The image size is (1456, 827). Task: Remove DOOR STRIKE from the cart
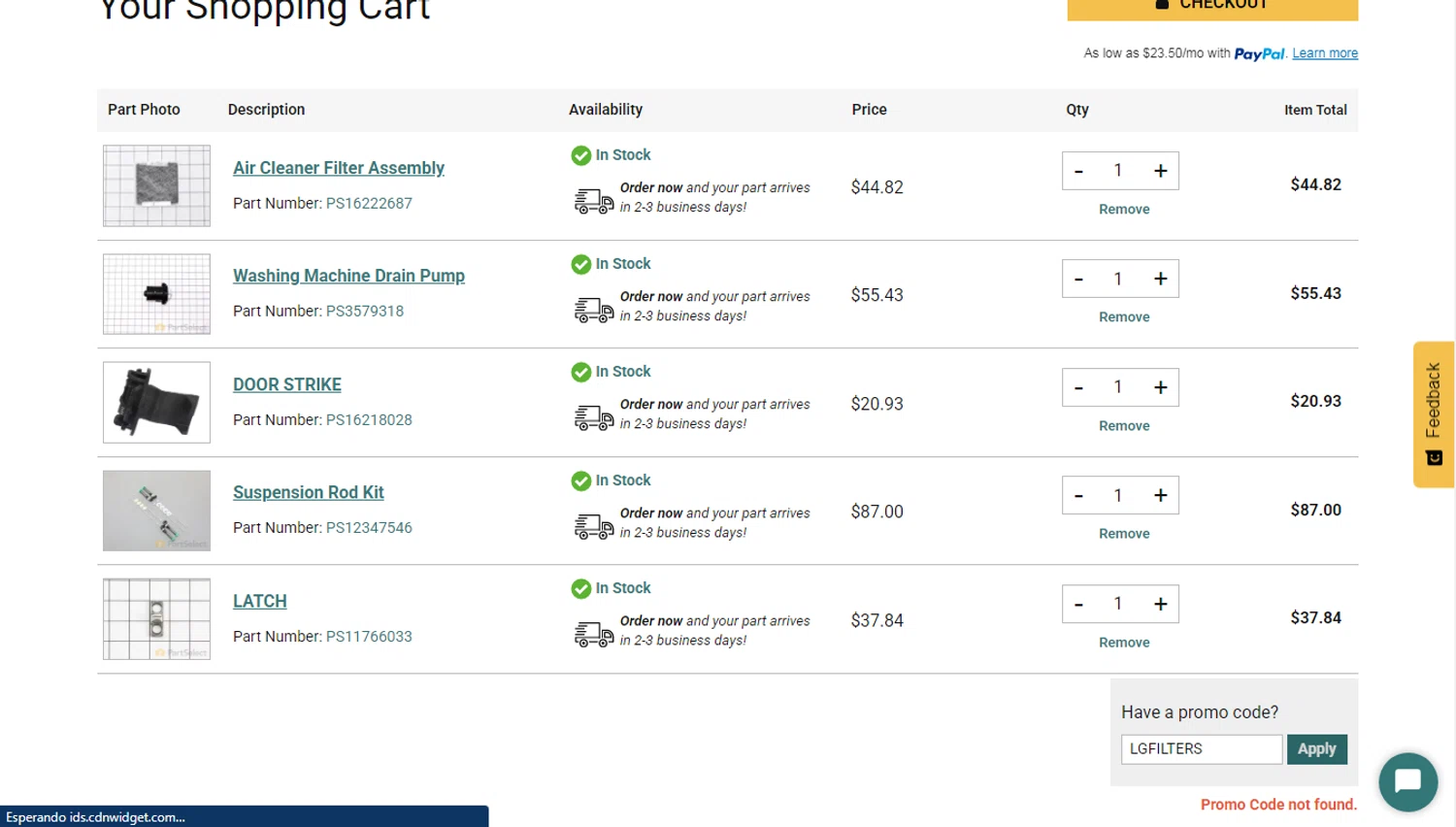1124,426
